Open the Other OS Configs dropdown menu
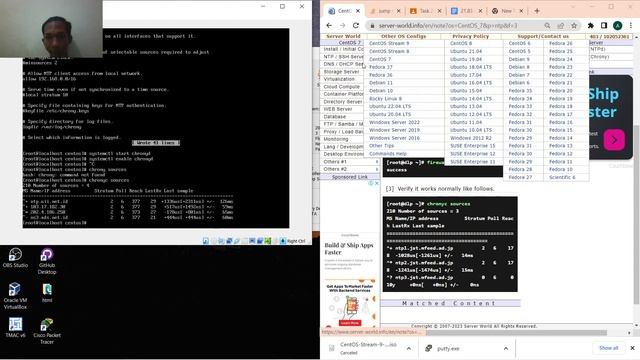The width and height of the screenshot is (640, 360). pyautogui.click(x=403, y=36)
